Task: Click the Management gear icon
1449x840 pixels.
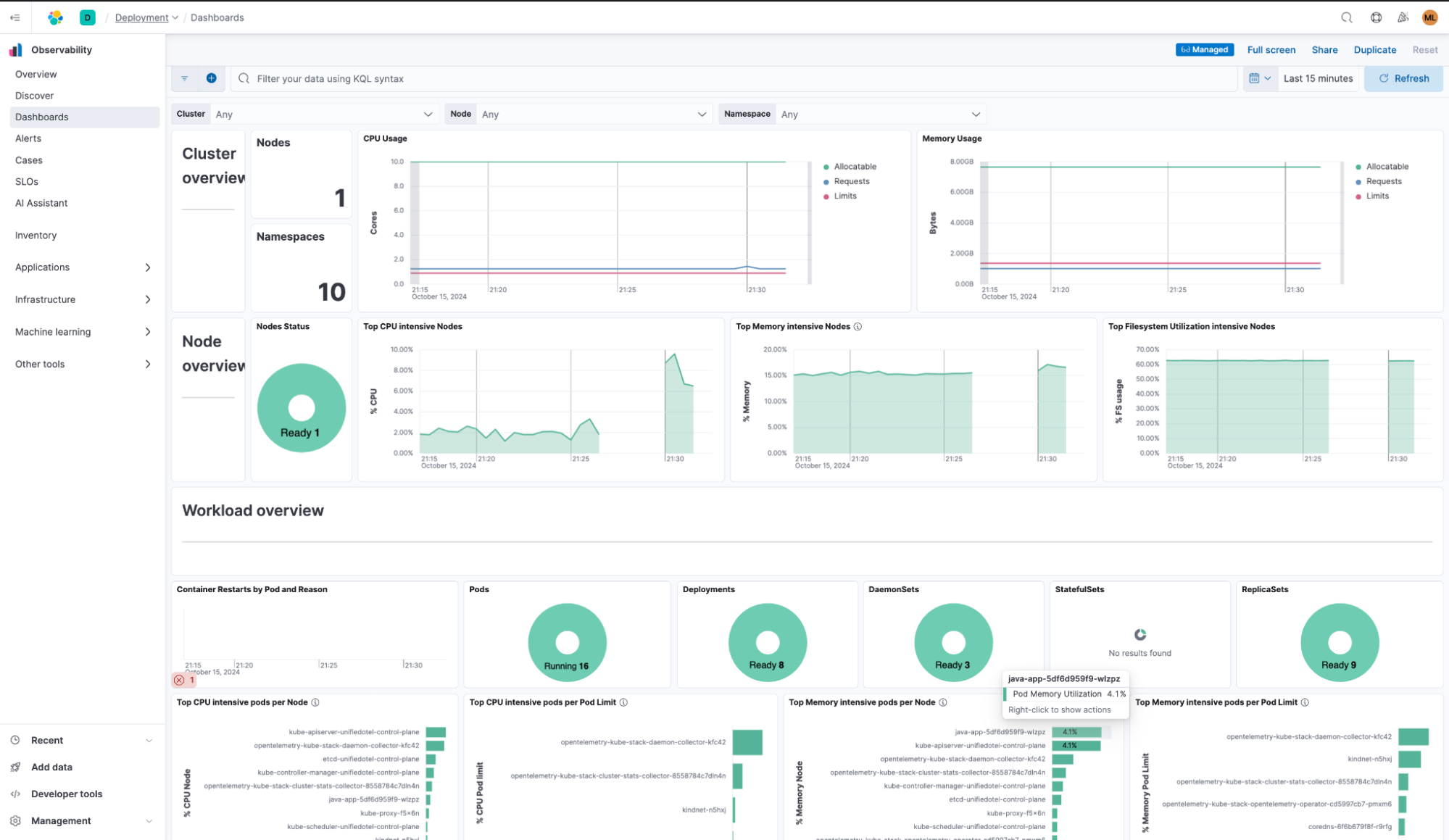Action: pyautogui.click(x=15, y=820)
